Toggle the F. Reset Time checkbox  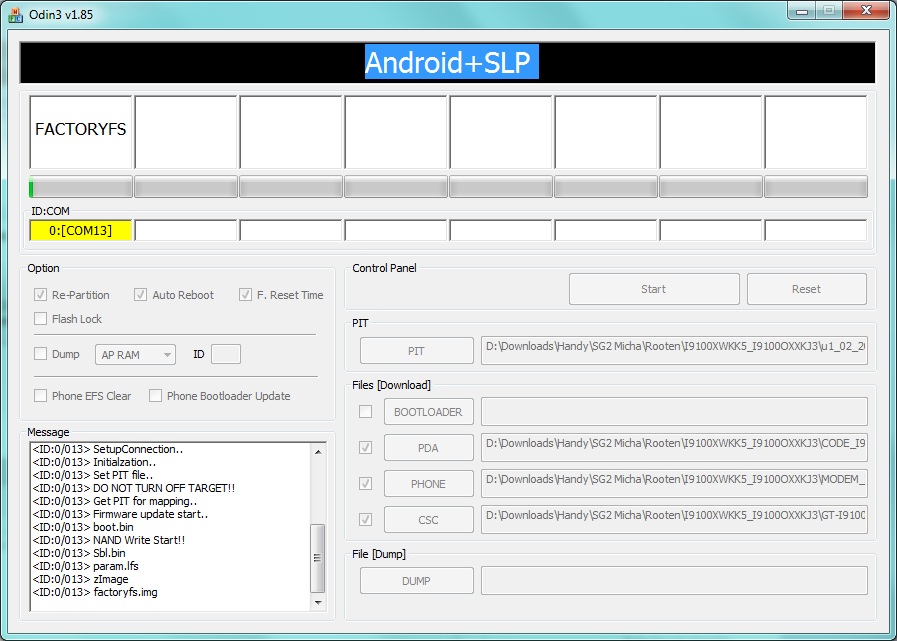pos(245,295)
